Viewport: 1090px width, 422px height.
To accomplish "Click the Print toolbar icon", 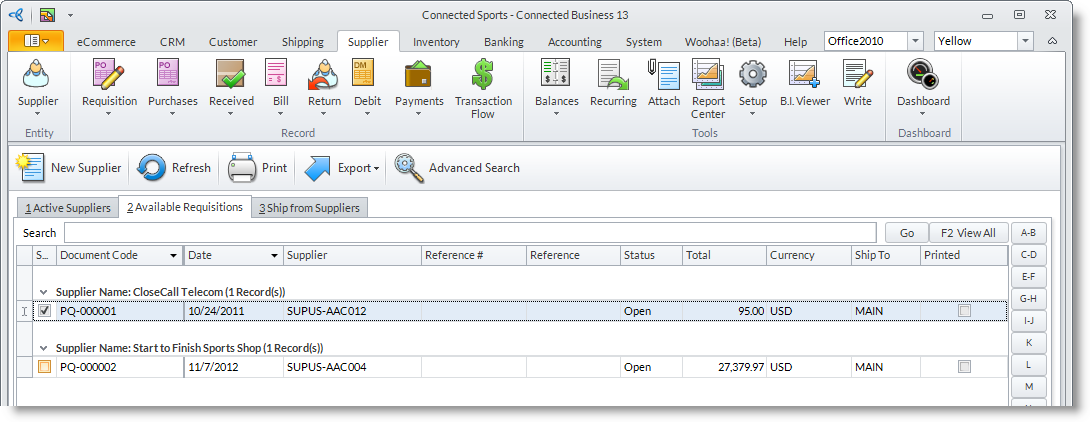I will [242, 168].
